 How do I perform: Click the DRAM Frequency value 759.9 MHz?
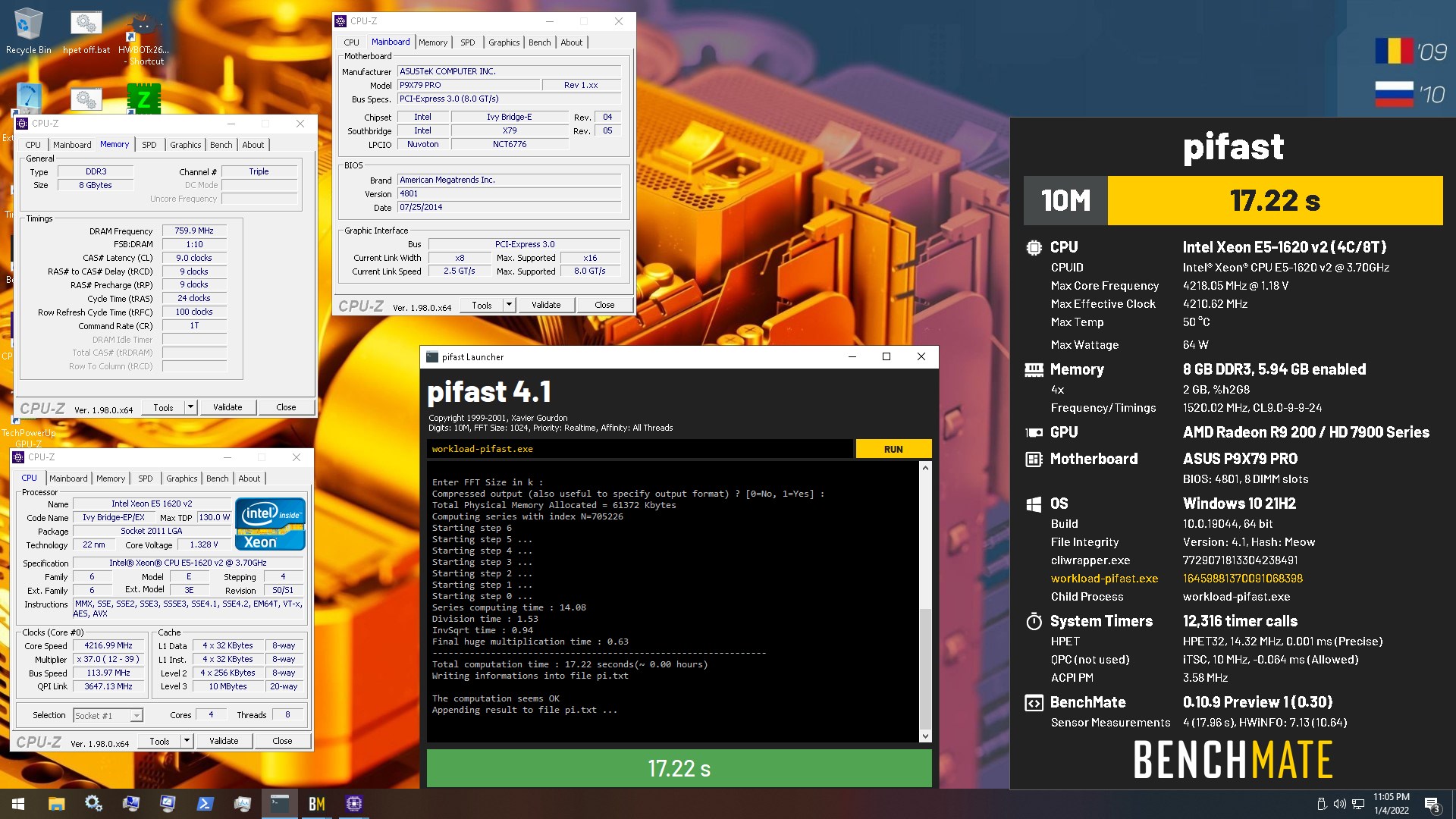(194, 231)
